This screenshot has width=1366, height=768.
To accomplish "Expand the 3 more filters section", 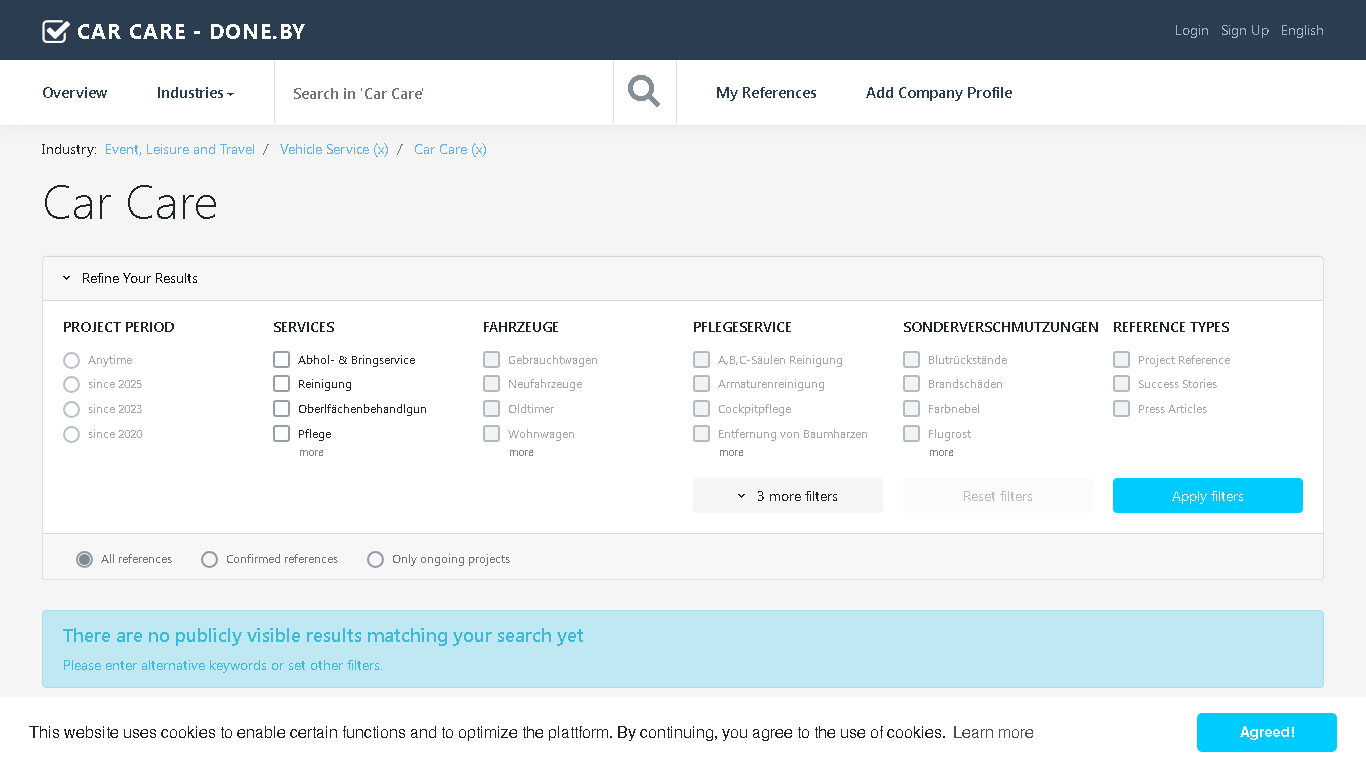I will (788, 496).
